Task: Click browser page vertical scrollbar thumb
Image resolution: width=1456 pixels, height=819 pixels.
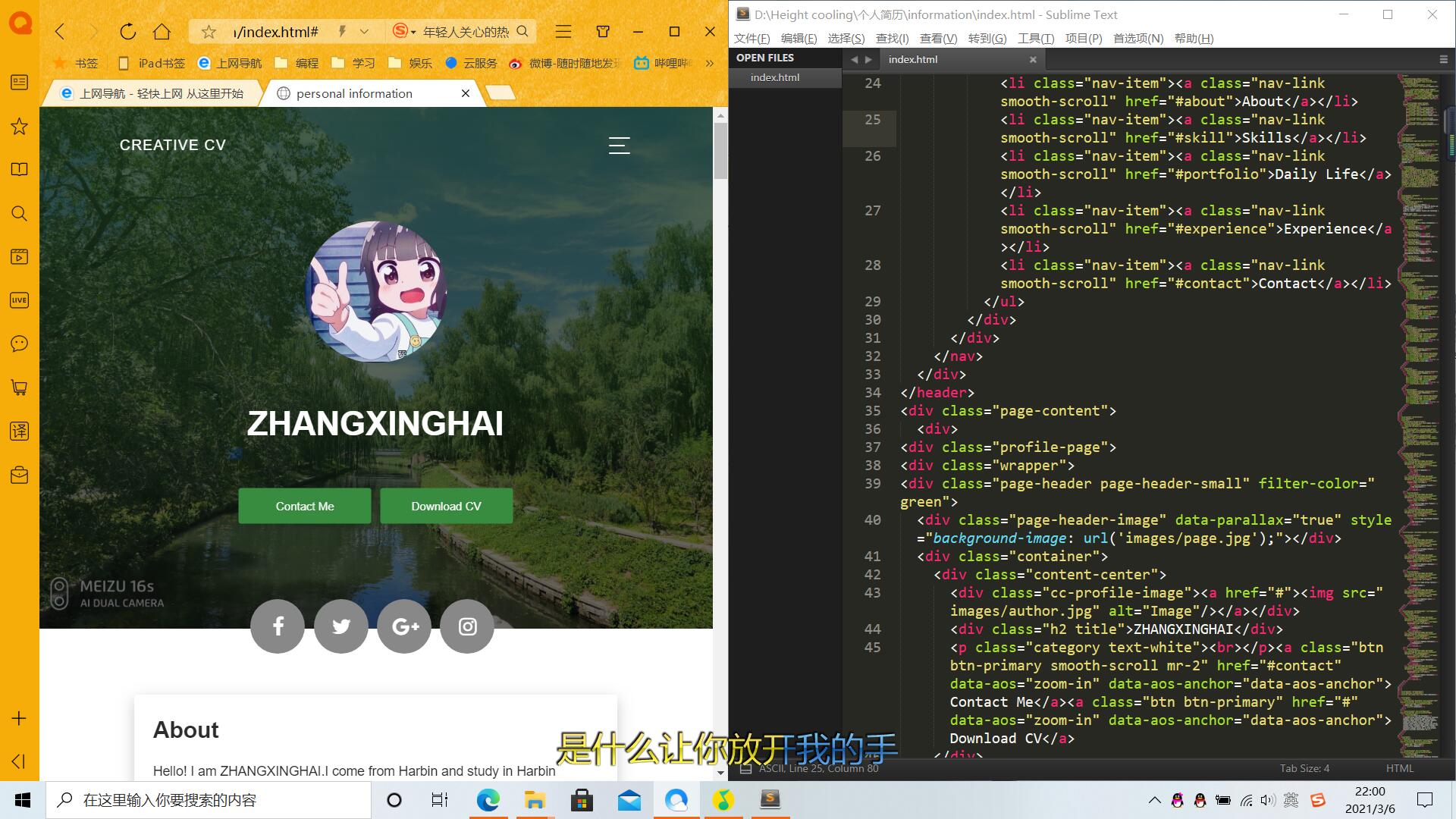Action: [720, 150]
